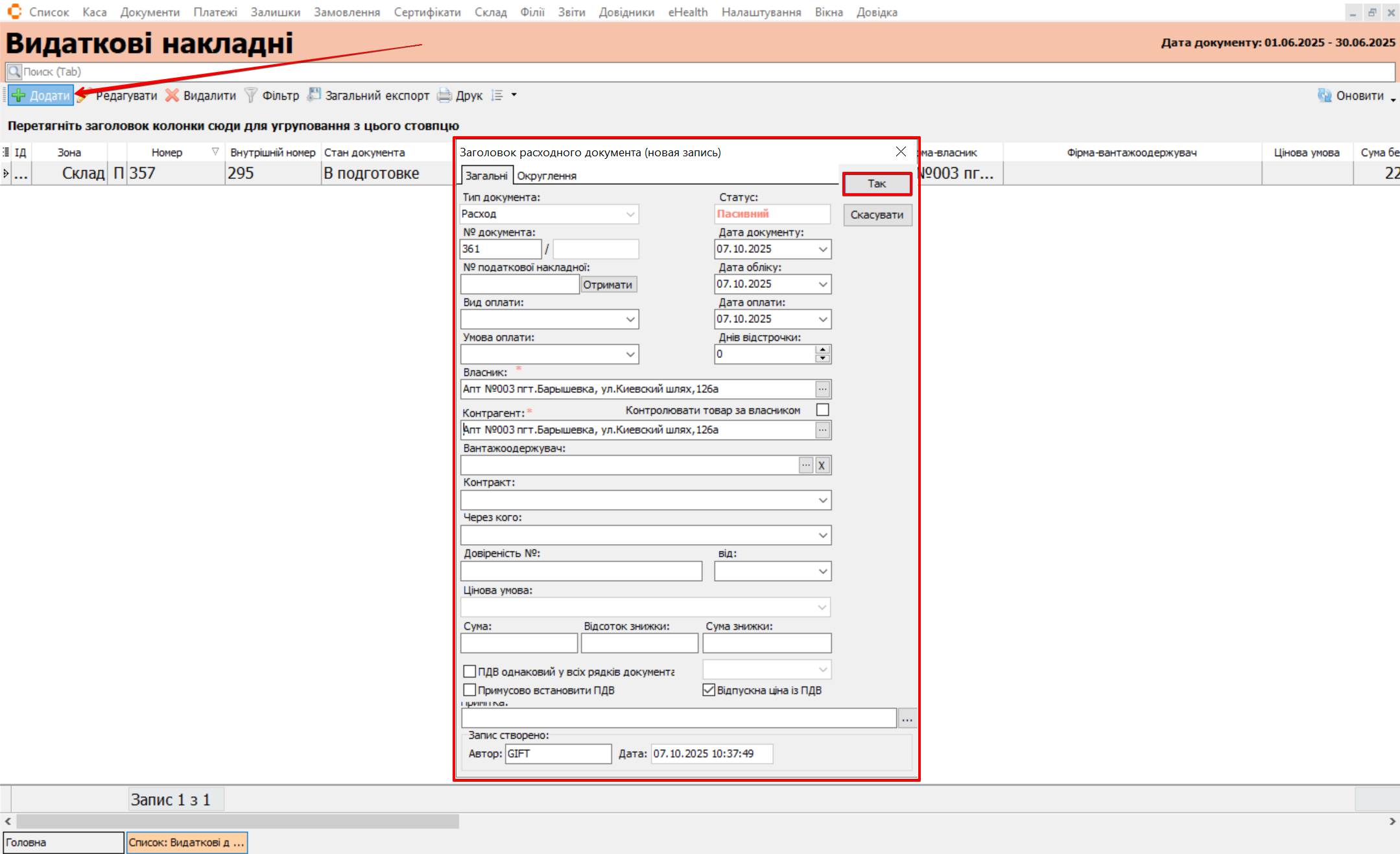
Task: Click the № податкової накладної field
Action: pyautogui.click(x=519, y=284)
